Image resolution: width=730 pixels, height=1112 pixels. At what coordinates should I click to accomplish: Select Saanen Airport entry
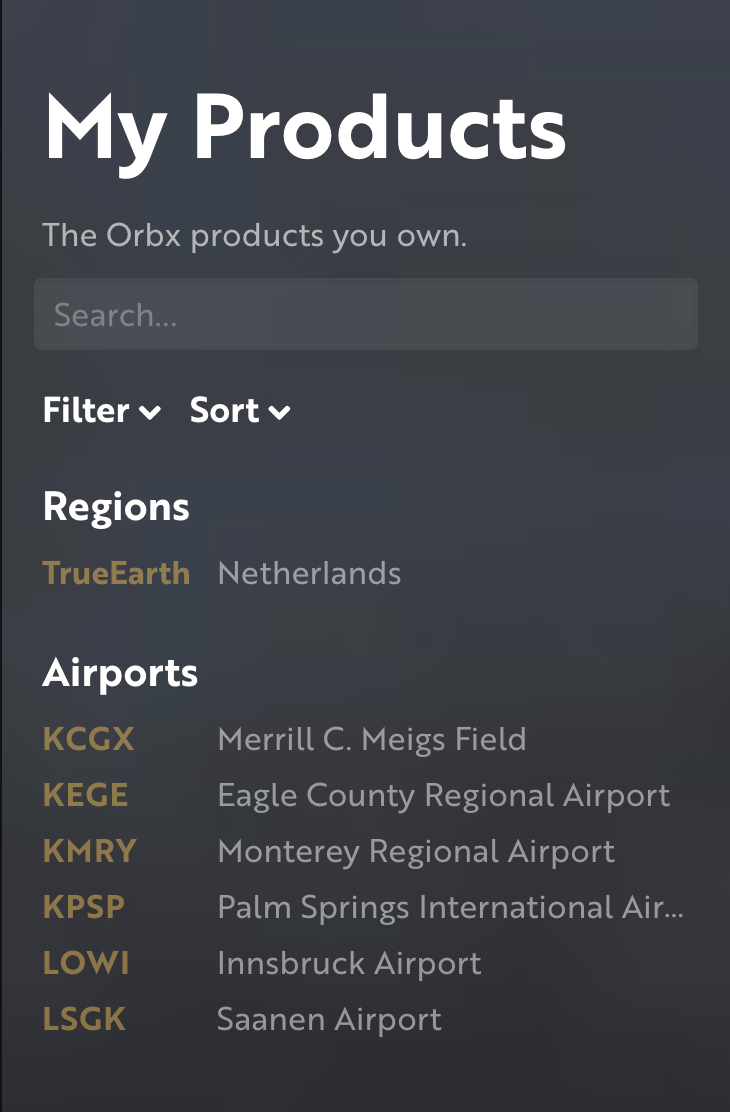click(329, 1020)
